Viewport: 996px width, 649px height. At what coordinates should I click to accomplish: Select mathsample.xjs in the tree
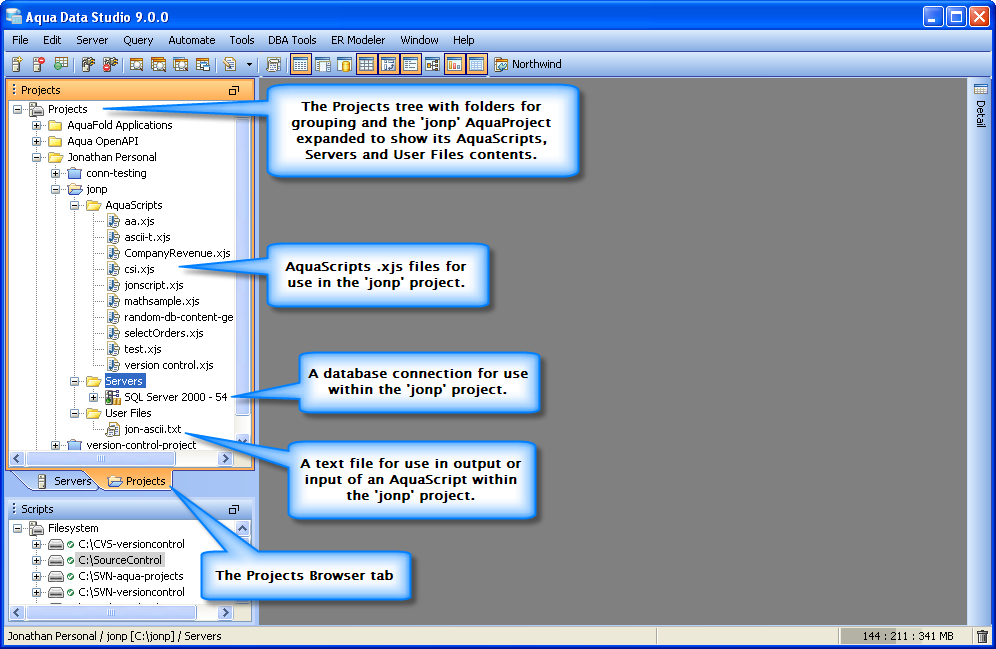pos(162,301)
